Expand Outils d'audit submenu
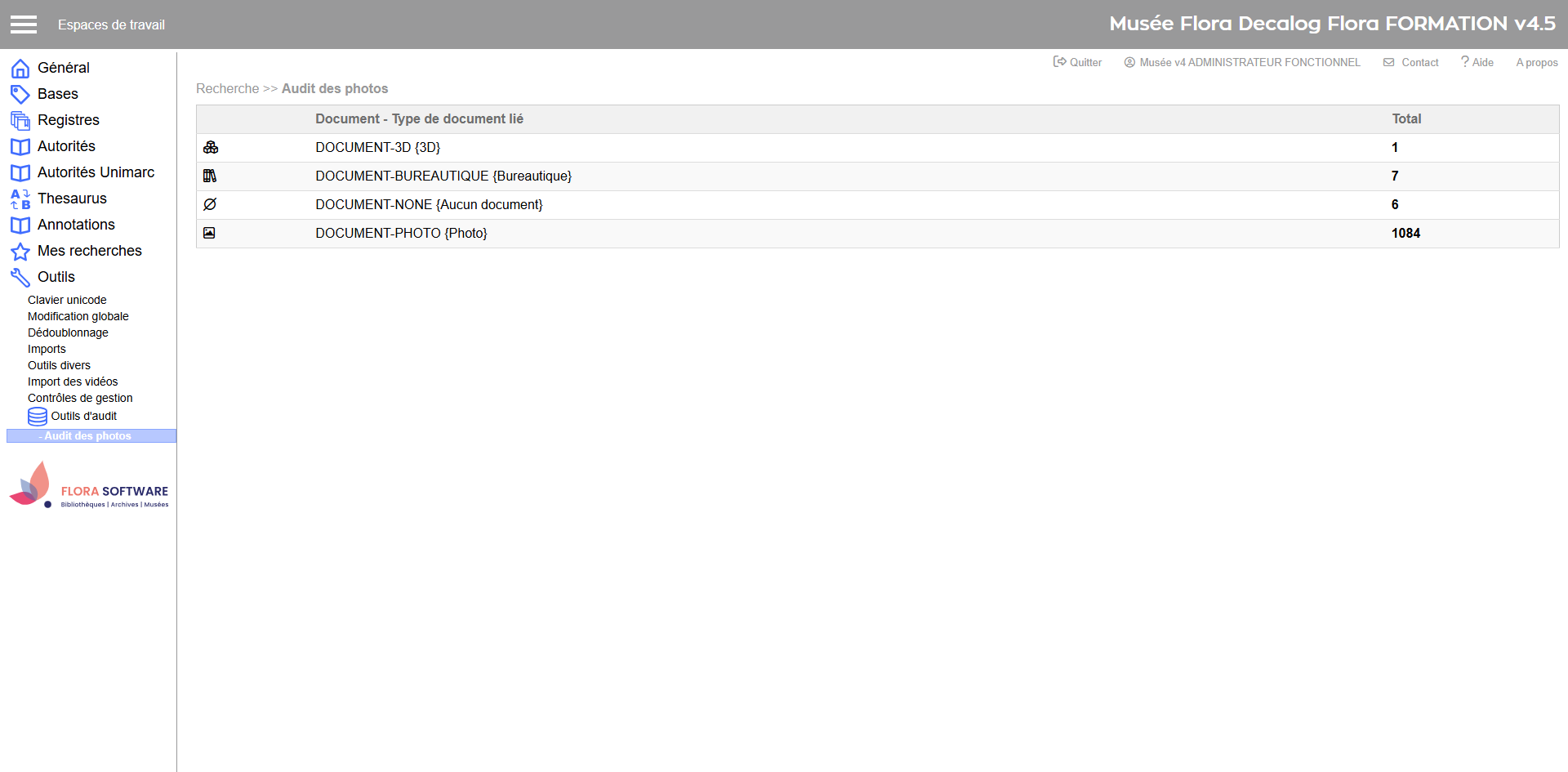Image resolution: width=1568 pixels, height=772 pixels. (84, 416)
